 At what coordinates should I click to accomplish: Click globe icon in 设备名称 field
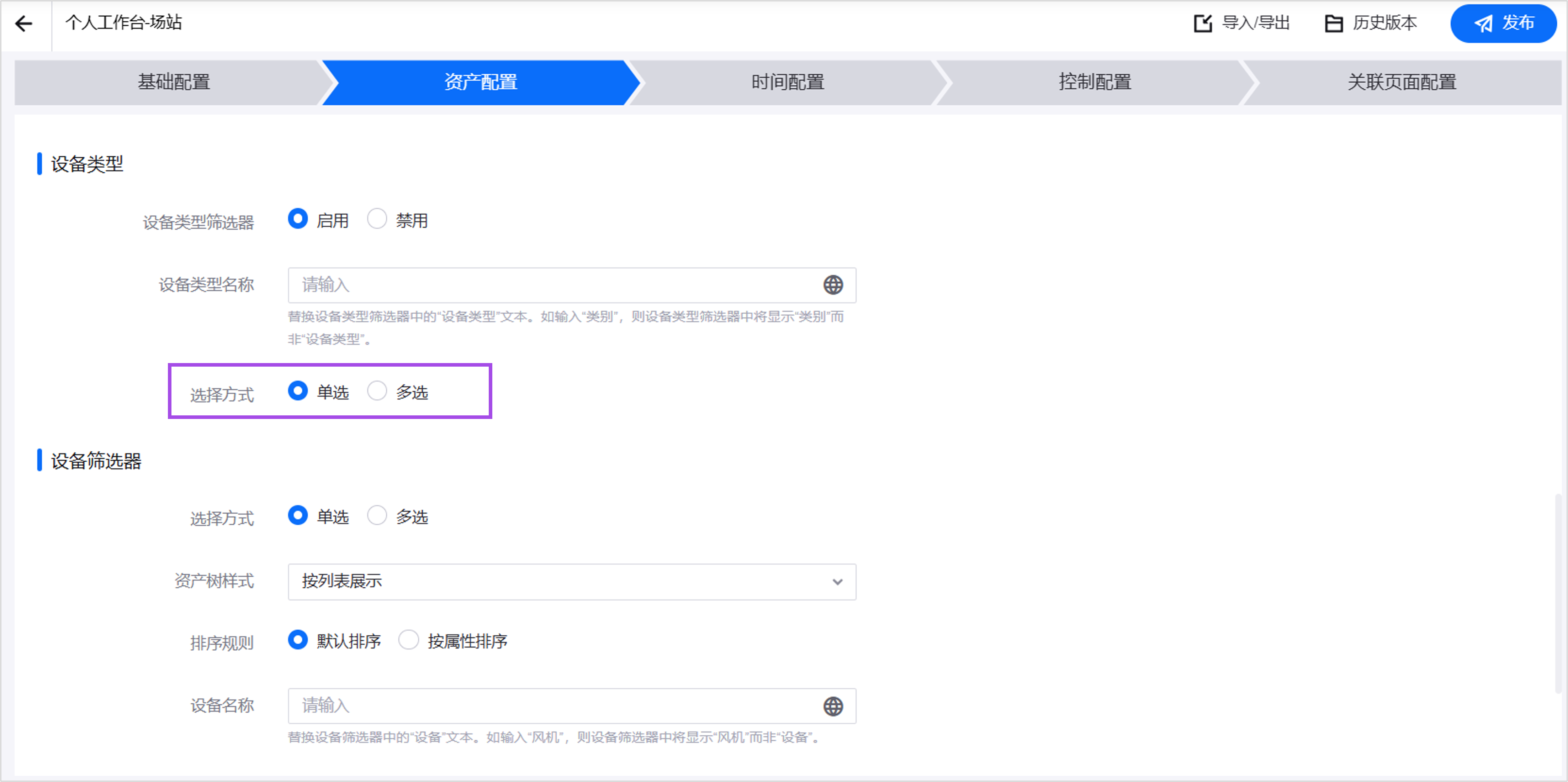(833, 707)
